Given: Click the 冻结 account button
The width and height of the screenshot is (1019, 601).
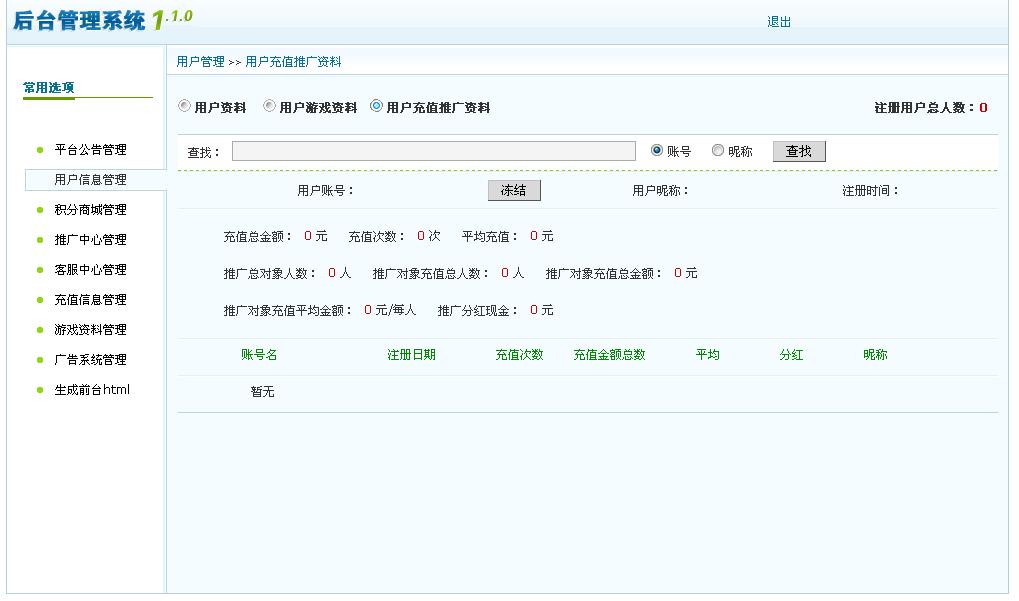Looking at the screenshot, I should tap(513, 190).
